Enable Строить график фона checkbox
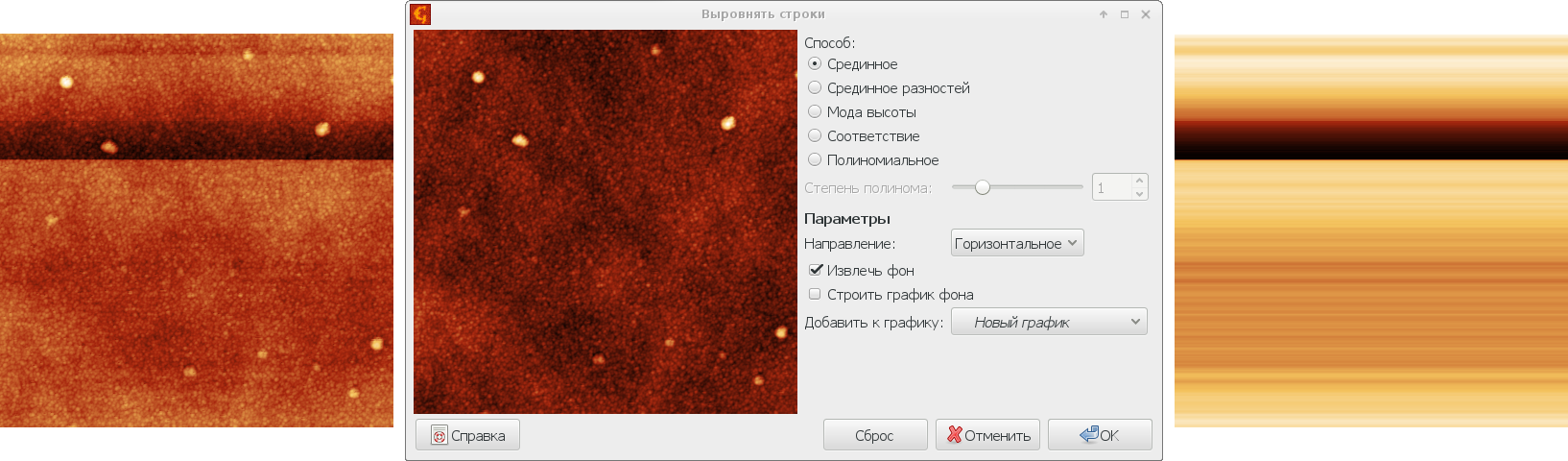This screenshot has width=1568, height=461. coord(816,294)
